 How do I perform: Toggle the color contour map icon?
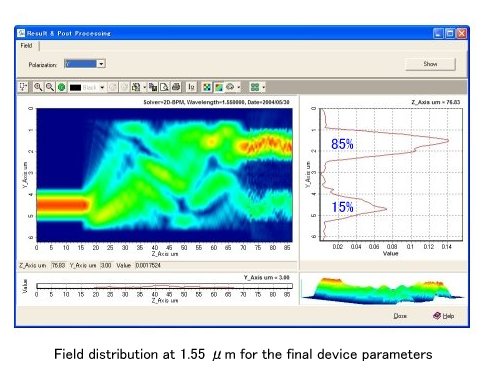point(219,87)
